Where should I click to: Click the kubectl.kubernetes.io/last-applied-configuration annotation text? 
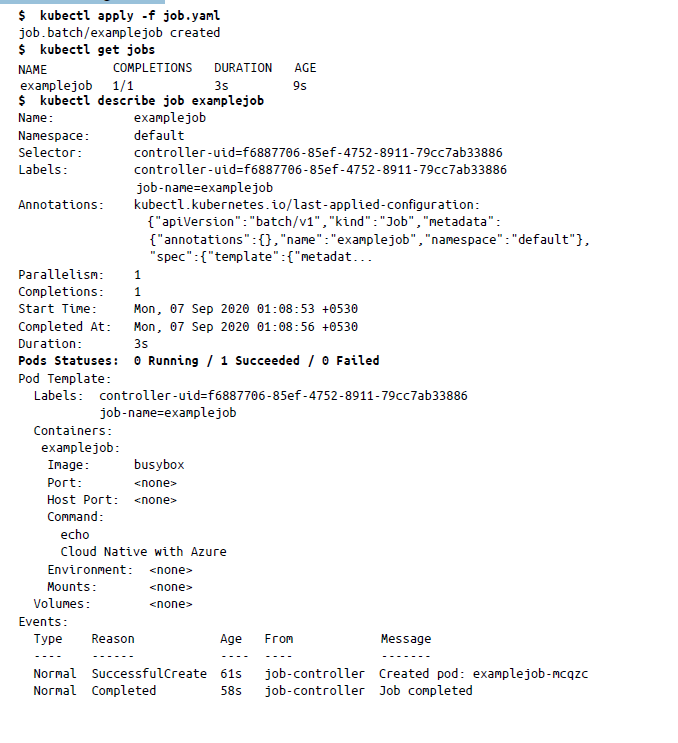point(306,205)
